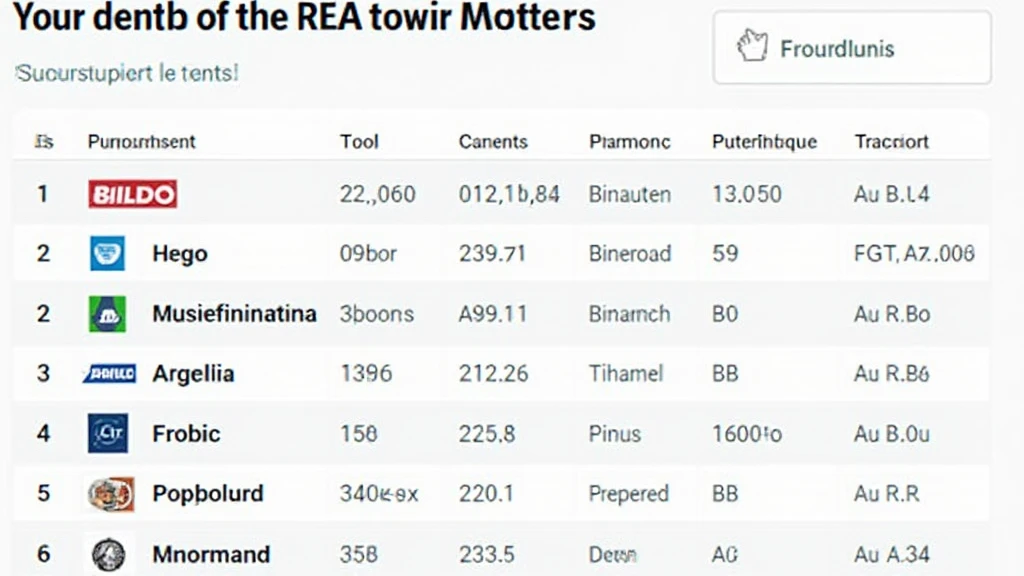
Task: Click the Piarmonc column header
Action: [x=630, y=142]
